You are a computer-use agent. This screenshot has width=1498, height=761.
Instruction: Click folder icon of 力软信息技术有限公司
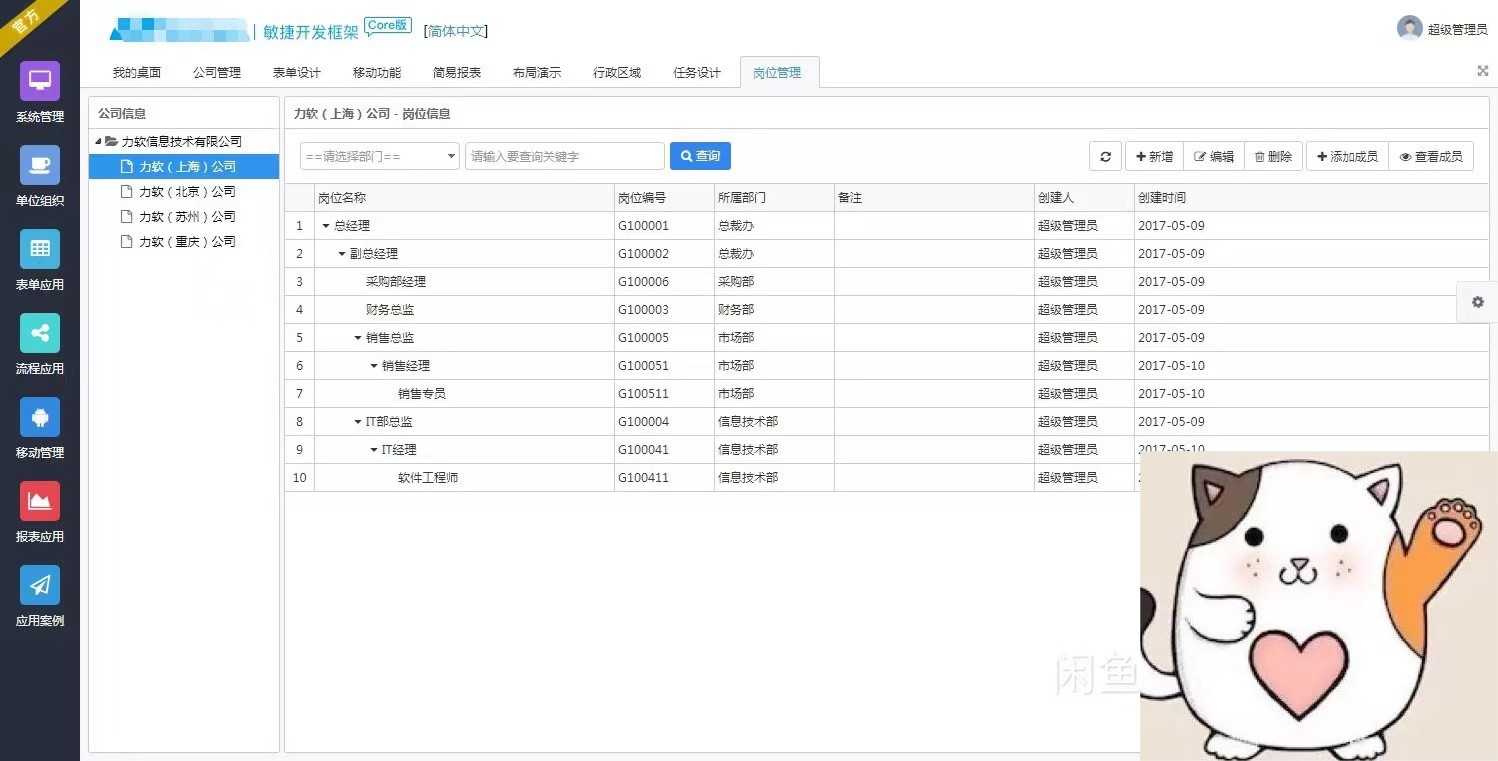click(x=112, y=141)
